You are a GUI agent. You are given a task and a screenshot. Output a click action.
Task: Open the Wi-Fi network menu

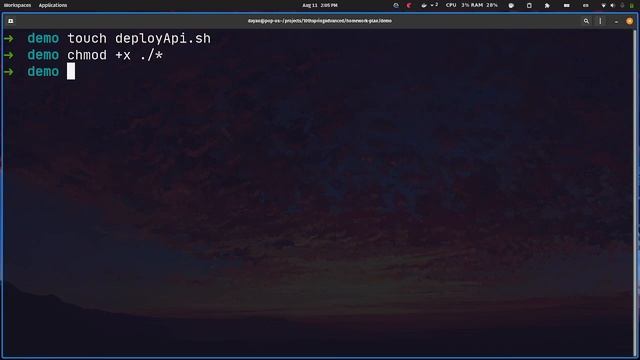[x=603, y=5]
